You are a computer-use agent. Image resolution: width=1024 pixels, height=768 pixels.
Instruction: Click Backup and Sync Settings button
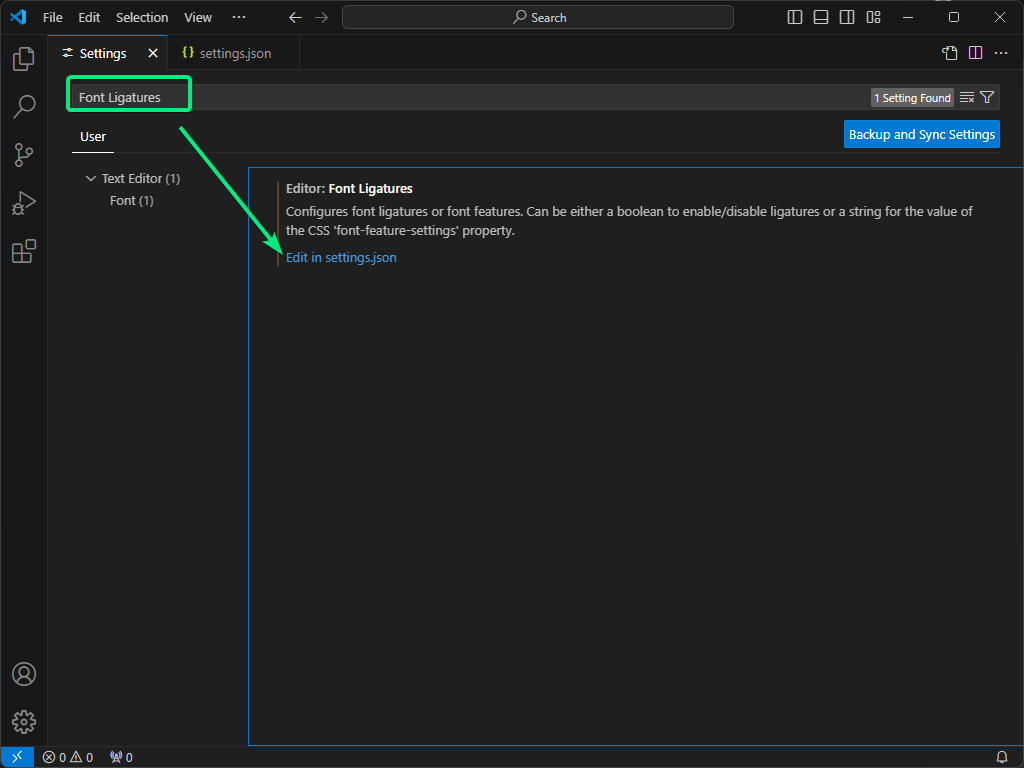coord(921,134)
